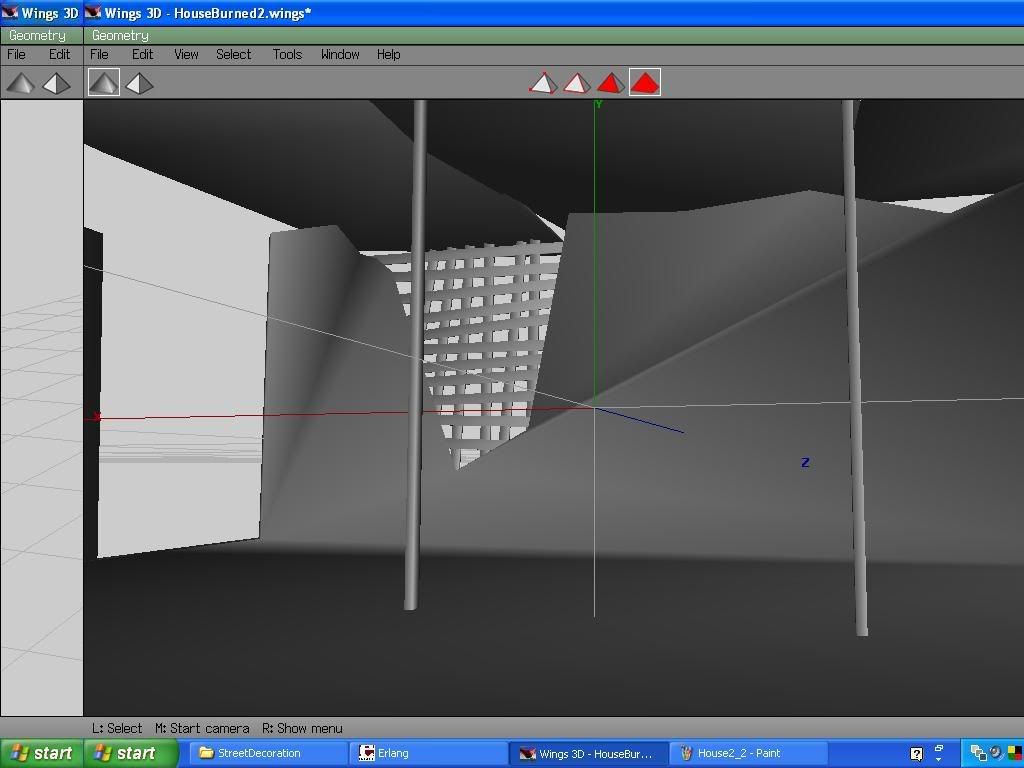Image resolution: width=1024 pixels, height=768 pixels.
Task: Open the StreetDecoration folder from taskbar
Action: tap(258, 753)
